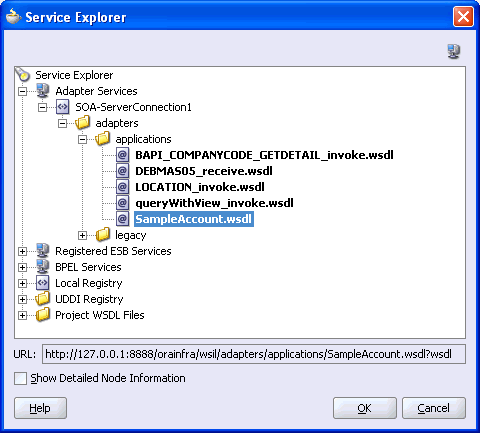Enable Show Detailed Node Information checkbox
This screenshot has height=433, width=480.
pyautogui.click(x=20, y=378)
